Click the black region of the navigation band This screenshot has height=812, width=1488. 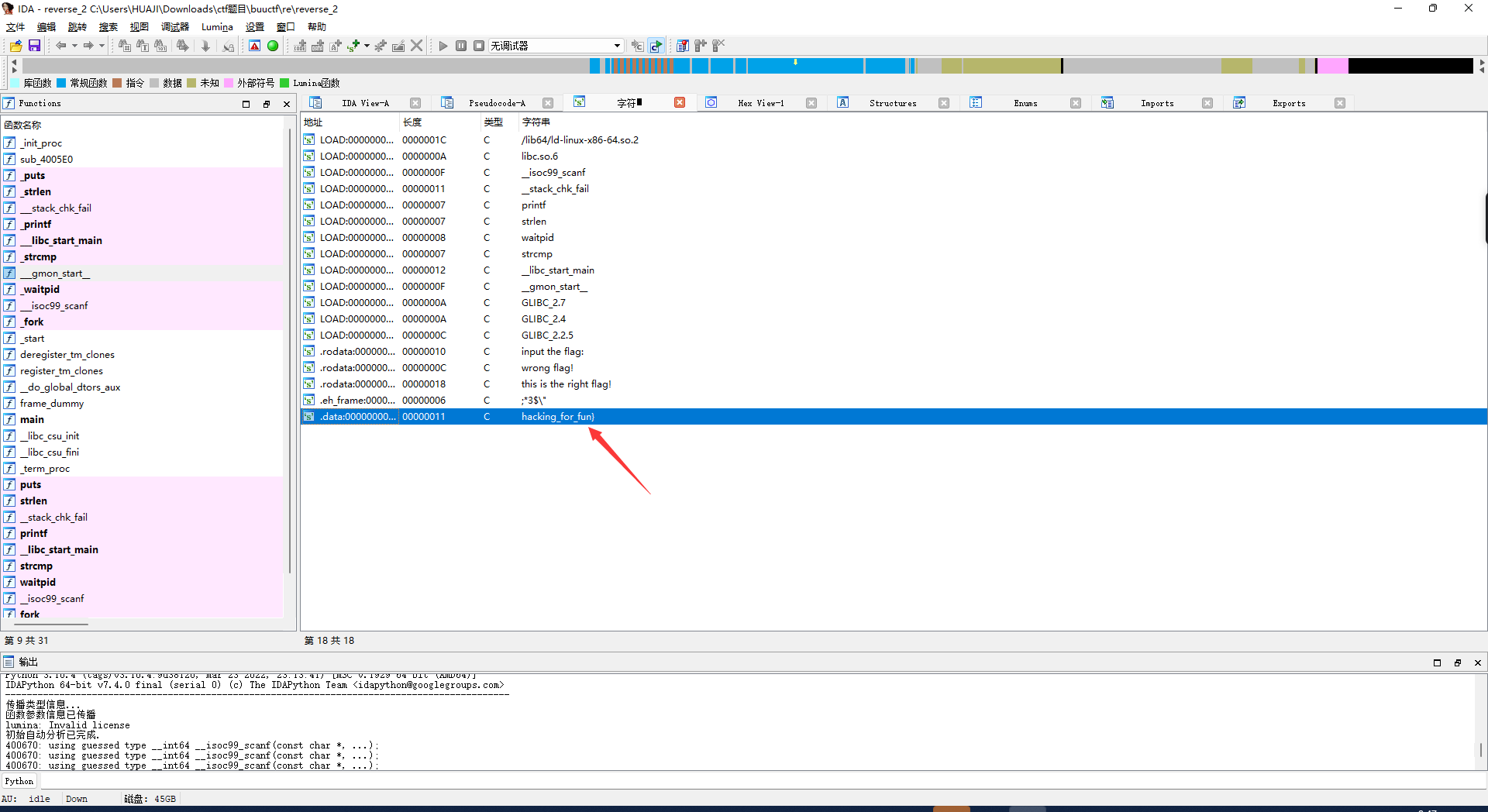click(1410, 66)
